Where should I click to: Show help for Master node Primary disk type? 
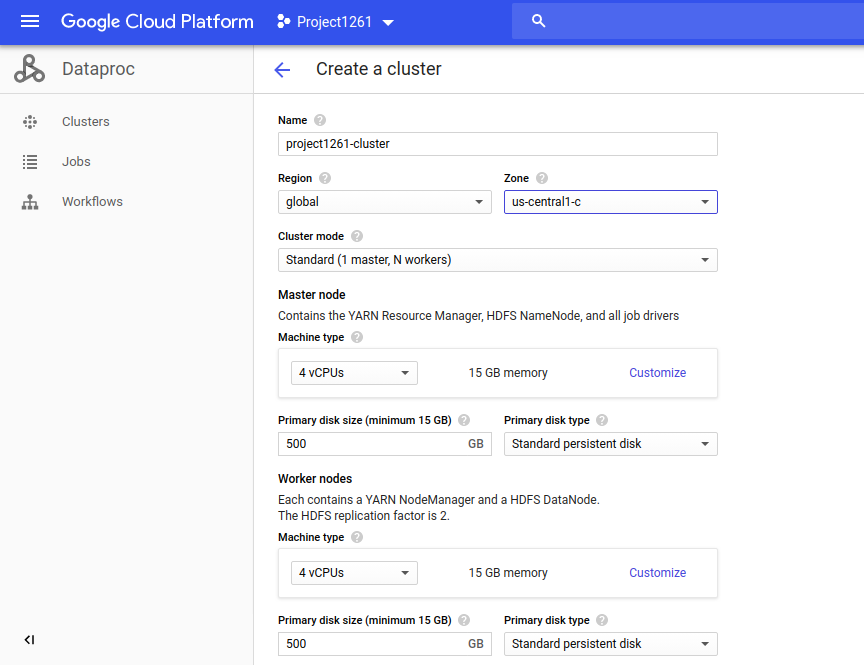click(x=602, y=420)
